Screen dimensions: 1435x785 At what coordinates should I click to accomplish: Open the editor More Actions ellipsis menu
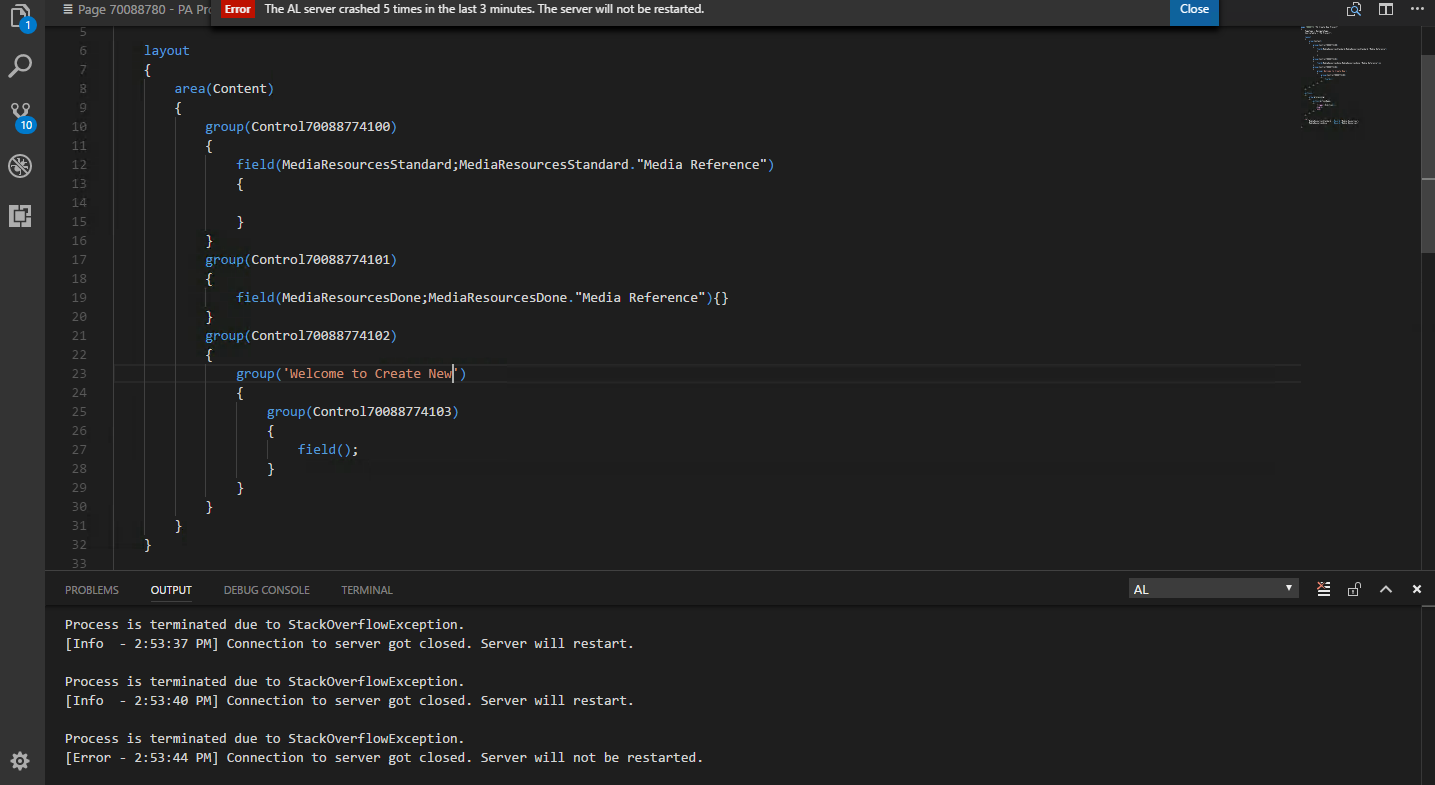1417,9
